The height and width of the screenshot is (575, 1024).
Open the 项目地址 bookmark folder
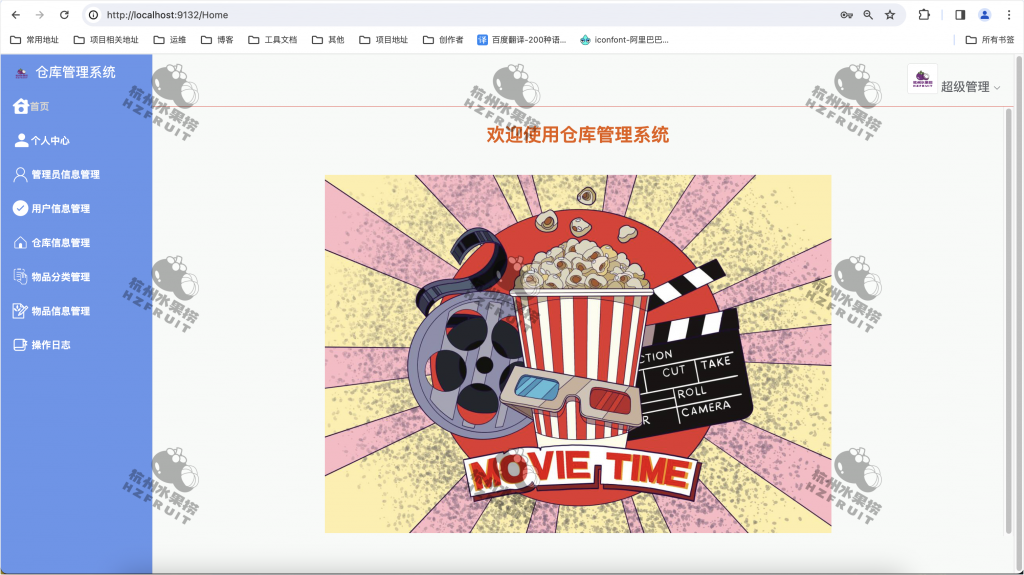coord(383,40)
